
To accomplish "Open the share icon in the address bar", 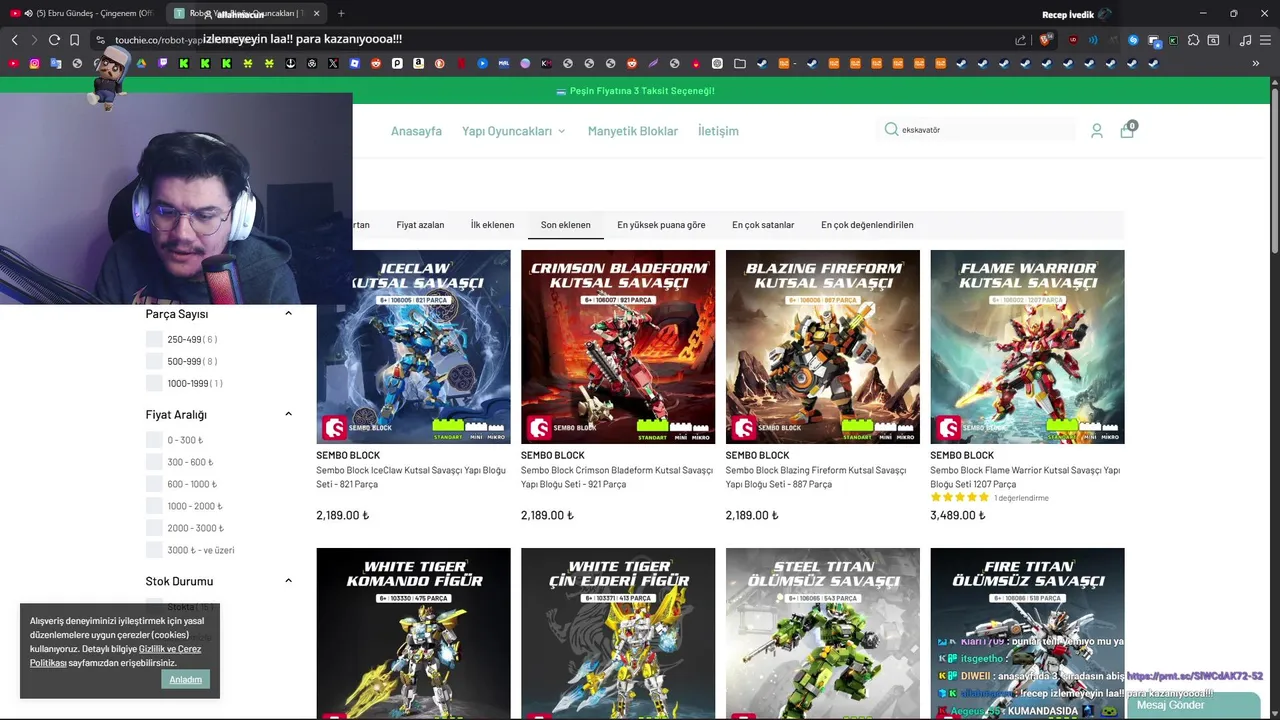I will pyautogui.click(x=1021, y=40).
